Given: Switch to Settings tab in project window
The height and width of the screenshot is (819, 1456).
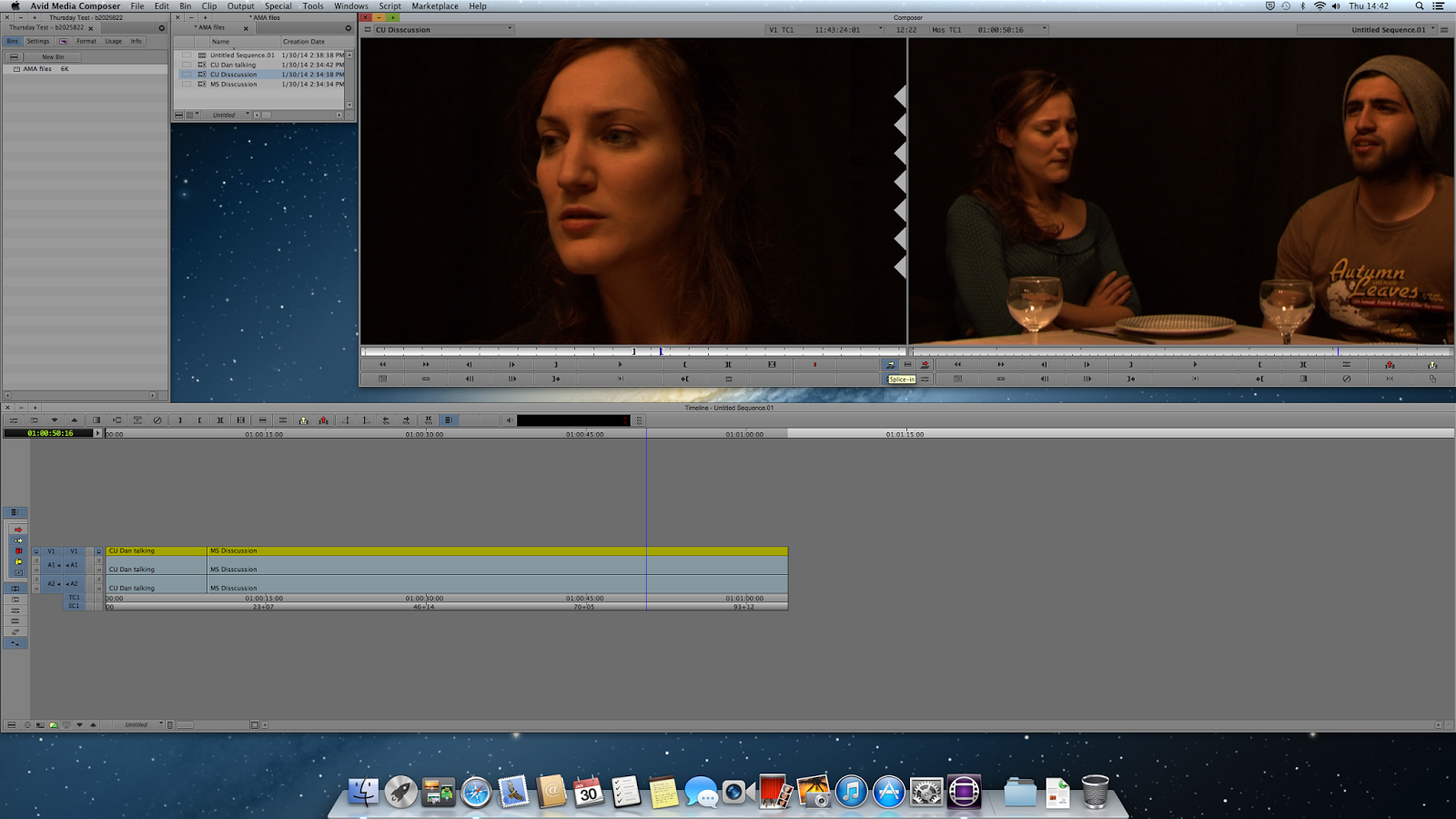Looking at the screenshot, I should coord(38,41).
